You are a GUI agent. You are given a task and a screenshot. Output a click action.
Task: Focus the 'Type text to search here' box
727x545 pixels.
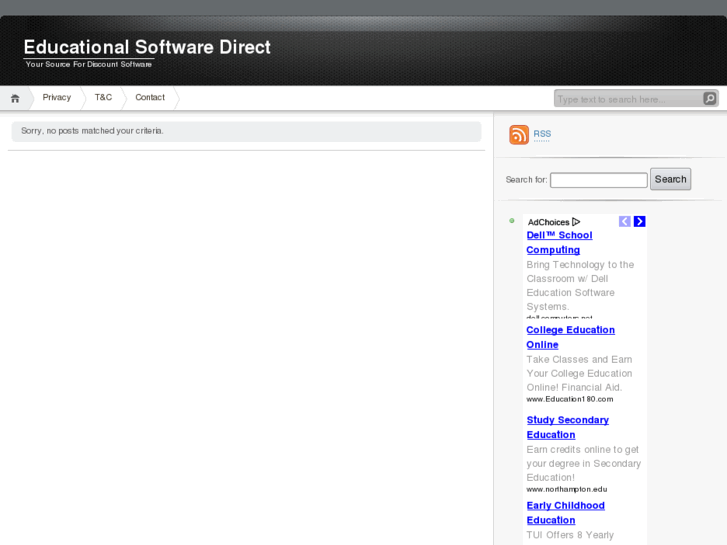click(629, 99)
